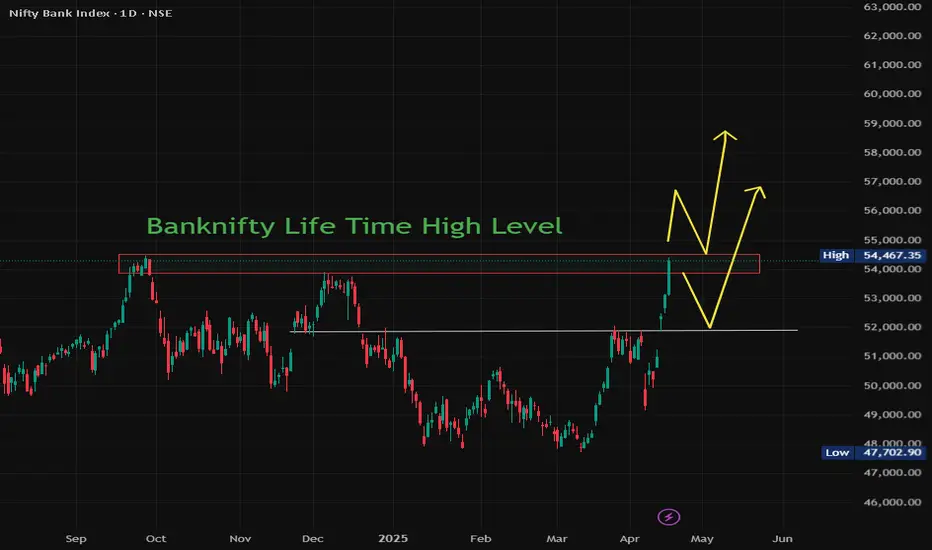Click the 46,000.00 price axis label
The width and height of the screenshot is (932, 550).
point(892,502)
